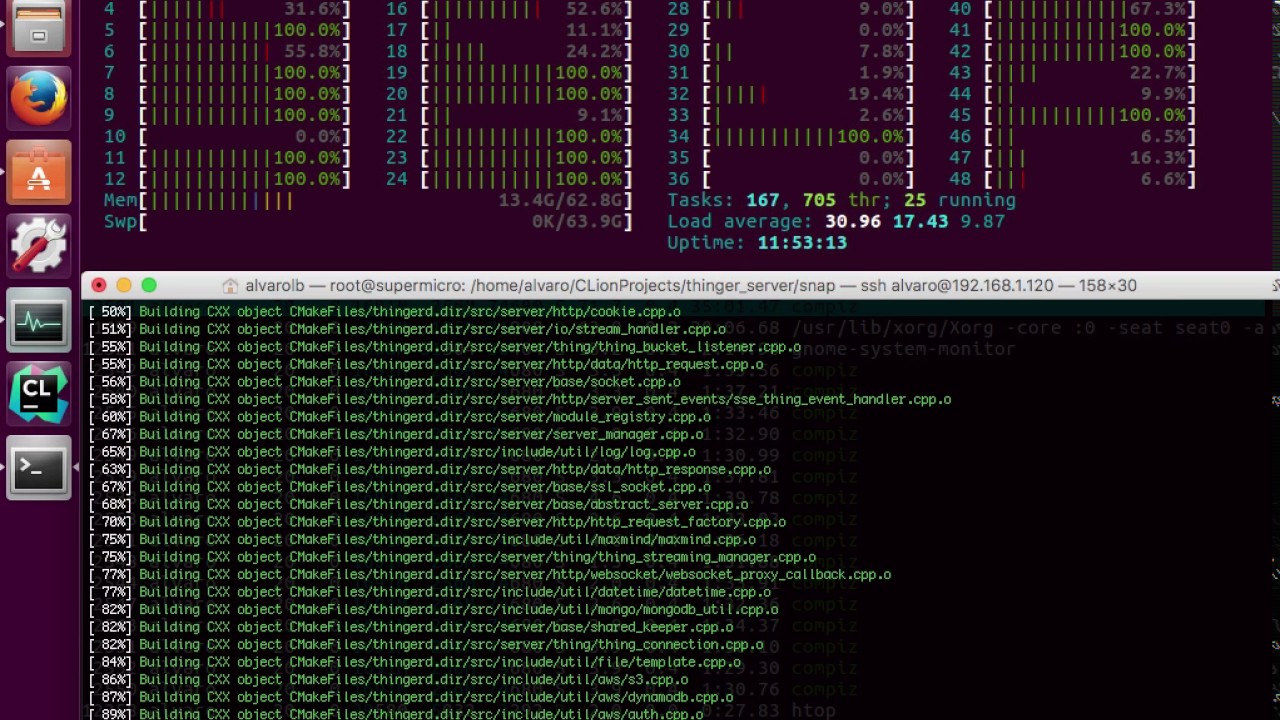Click build line for base/socket.cpp.o

click(x=385, y=382)
